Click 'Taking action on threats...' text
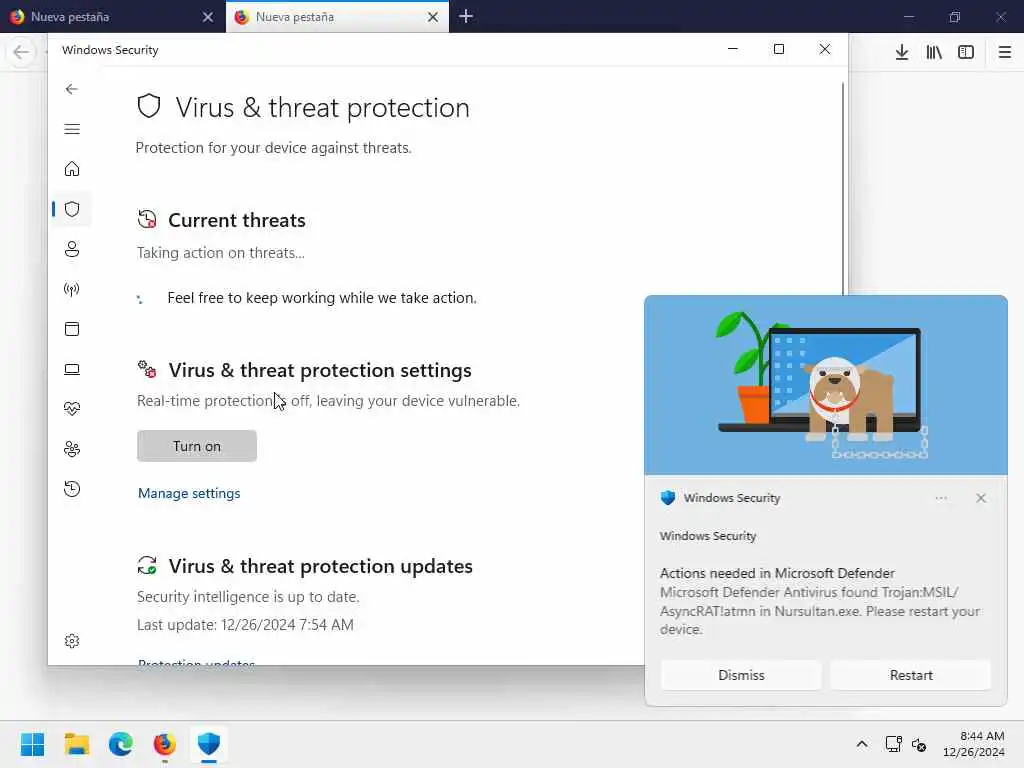This screenshot has width=1024, height=768. click(221, 253)
